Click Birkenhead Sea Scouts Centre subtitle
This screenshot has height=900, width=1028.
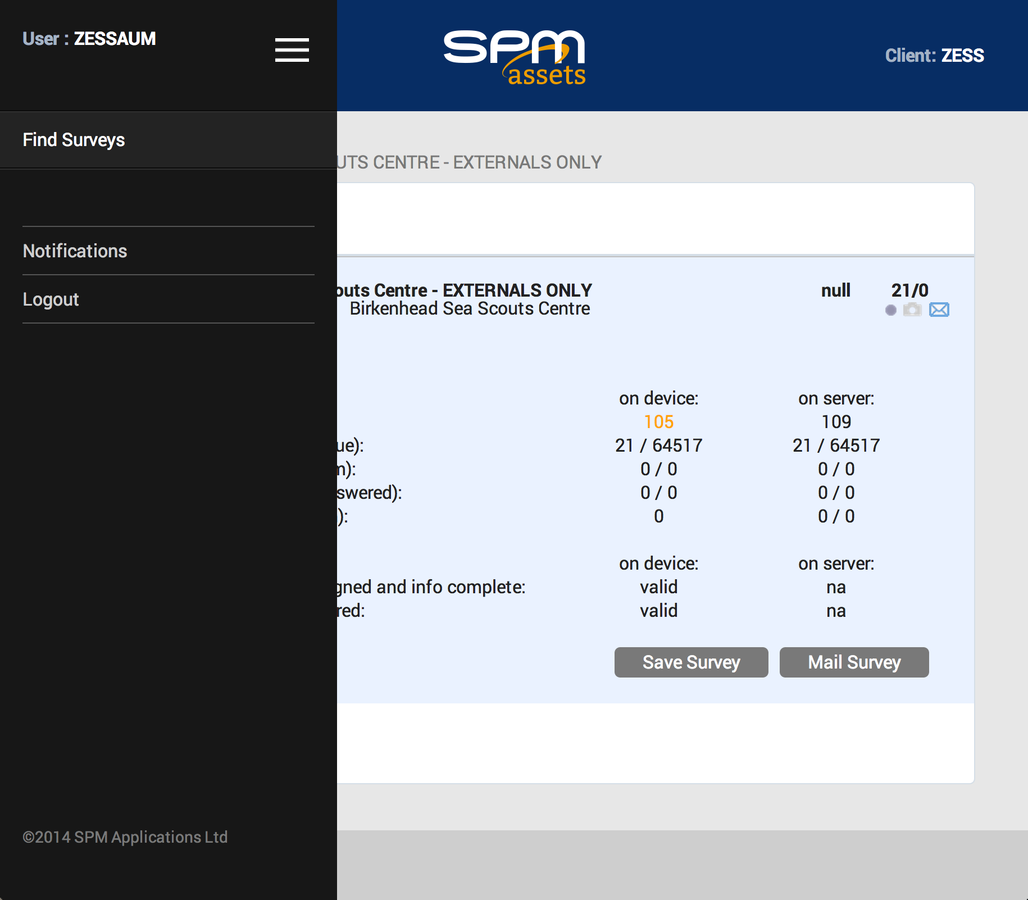tap(469, 309)
